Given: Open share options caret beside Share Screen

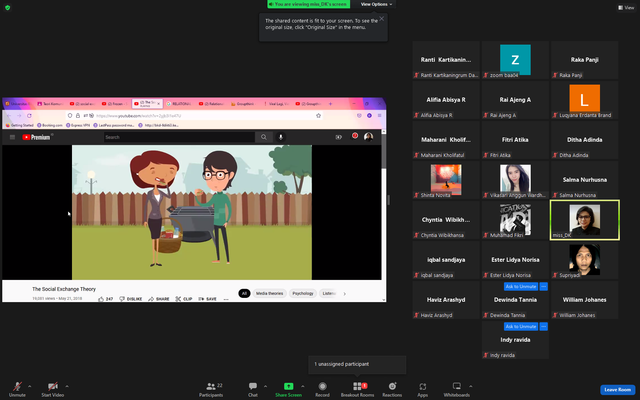Looking at the screenshot, I should (x=302, y=386).
